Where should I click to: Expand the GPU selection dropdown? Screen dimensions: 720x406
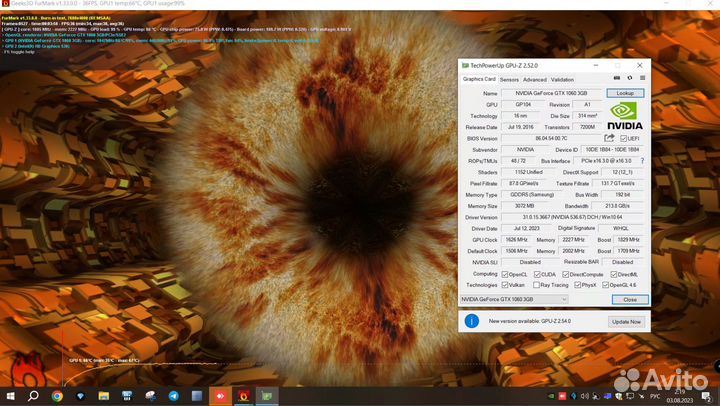click(514, 299)
